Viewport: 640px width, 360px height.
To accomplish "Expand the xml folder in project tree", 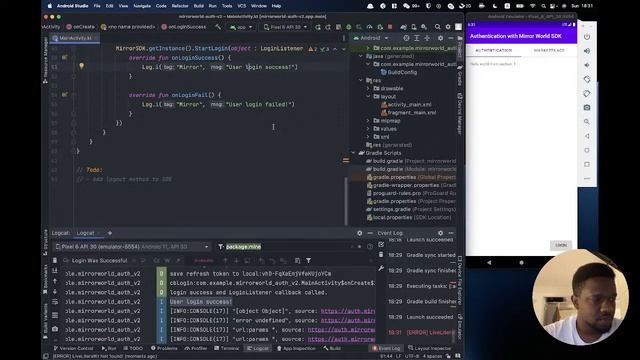I will coord(368,137).
